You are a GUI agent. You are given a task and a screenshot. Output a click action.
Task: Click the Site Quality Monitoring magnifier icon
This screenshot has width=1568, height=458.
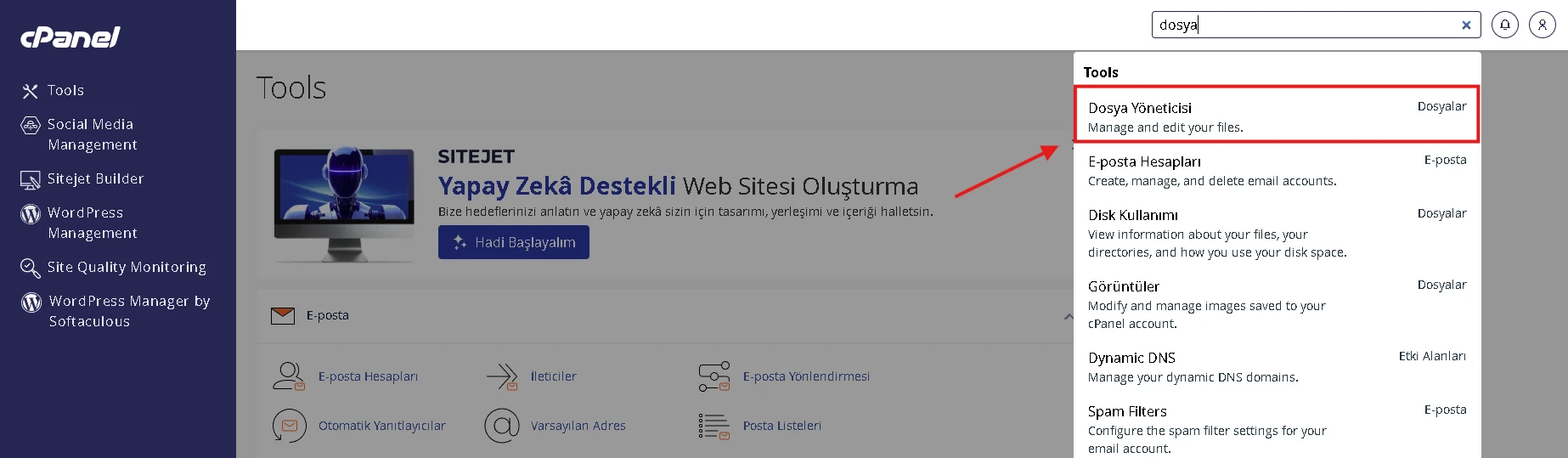tap(31, 269)
